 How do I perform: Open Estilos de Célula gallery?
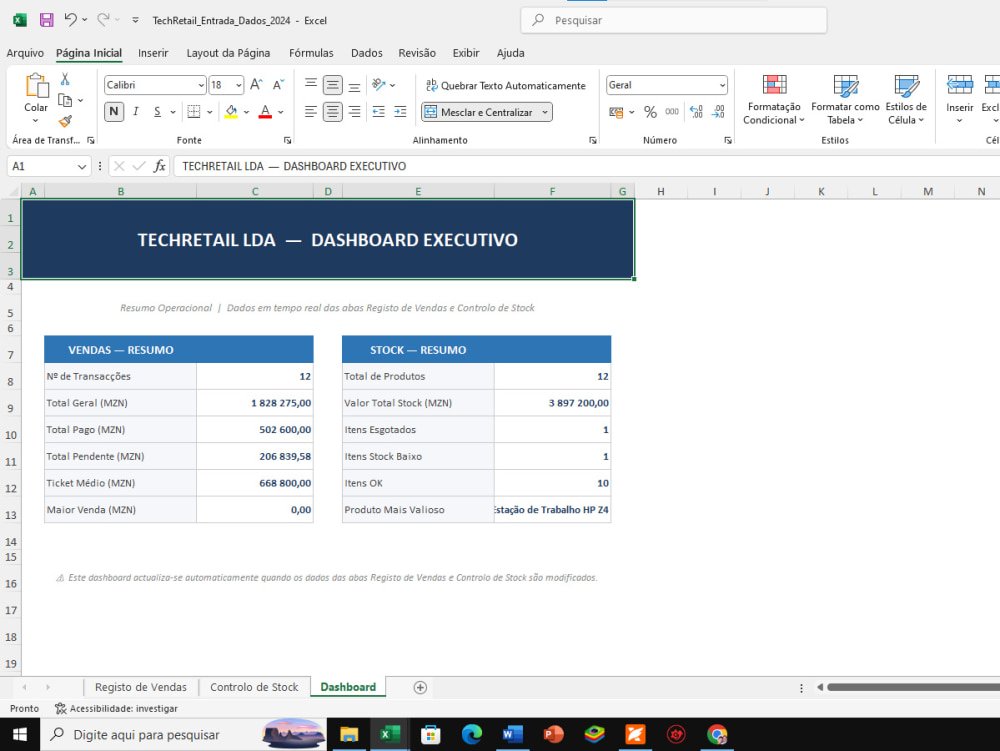tap(906, 99)
